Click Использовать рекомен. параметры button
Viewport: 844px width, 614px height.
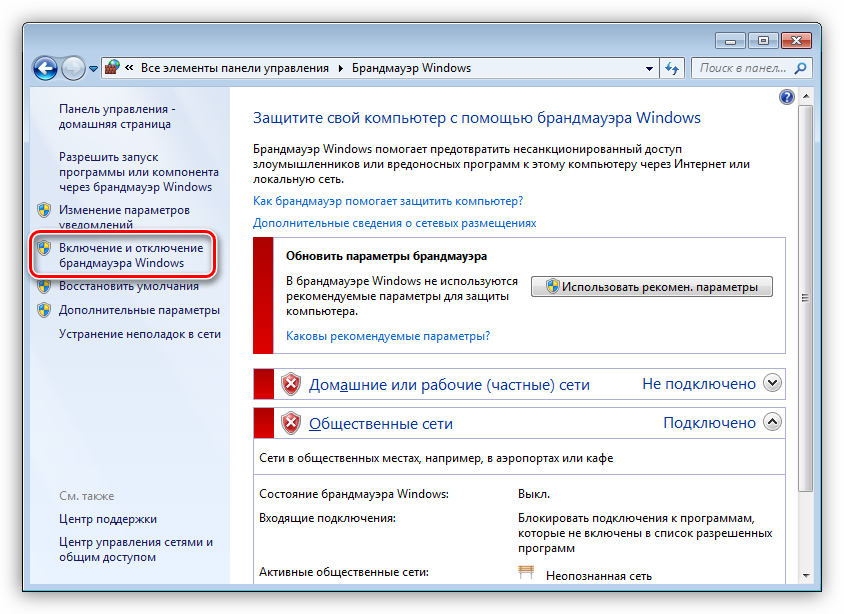click(x=652, y=287)
